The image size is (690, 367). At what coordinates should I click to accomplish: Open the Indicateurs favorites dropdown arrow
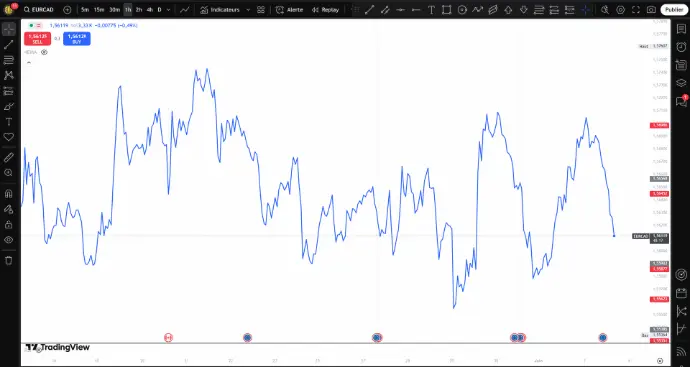[248, 10]
